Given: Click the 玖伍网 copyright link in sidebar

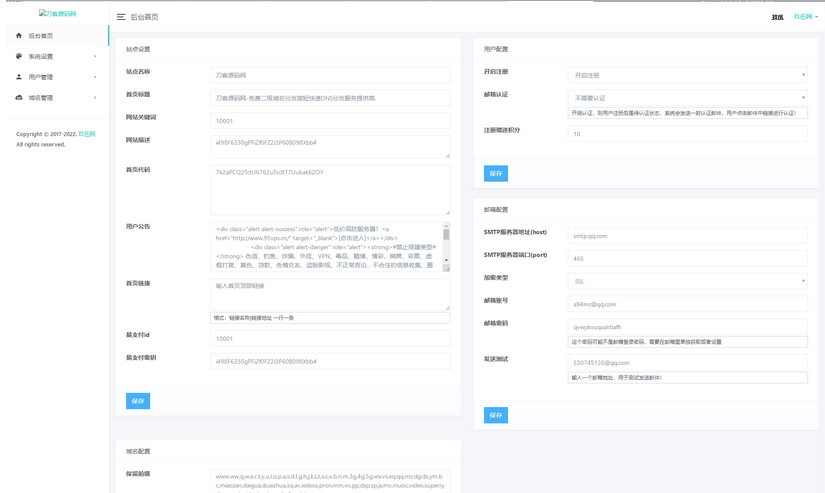Looking at the screenshot, I should click(x=87, y=134).
